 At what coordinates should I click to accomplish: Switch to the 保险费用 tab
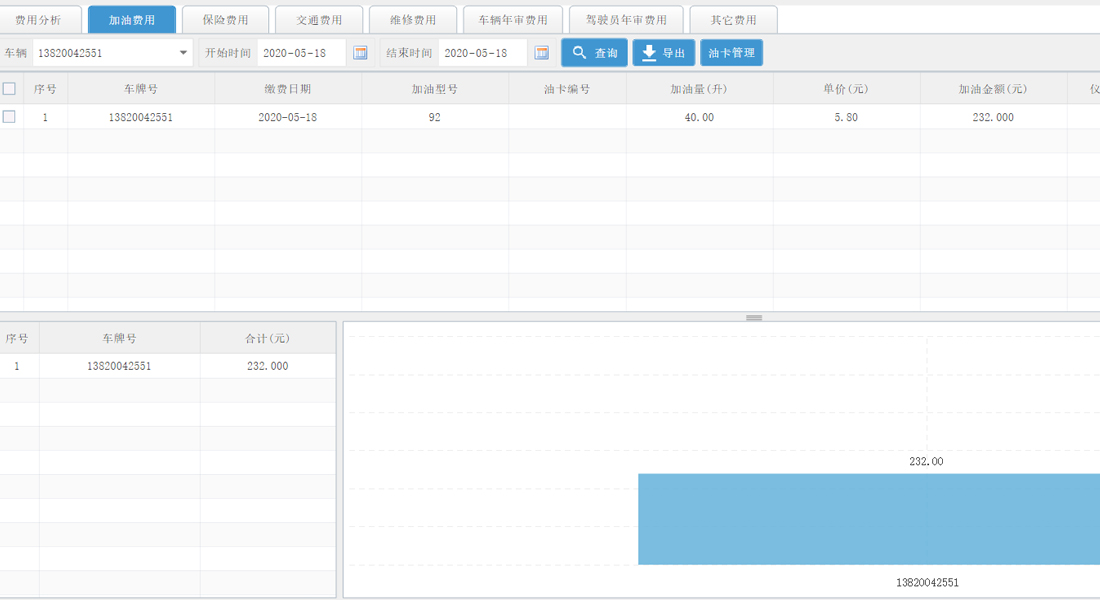(225, 20)
